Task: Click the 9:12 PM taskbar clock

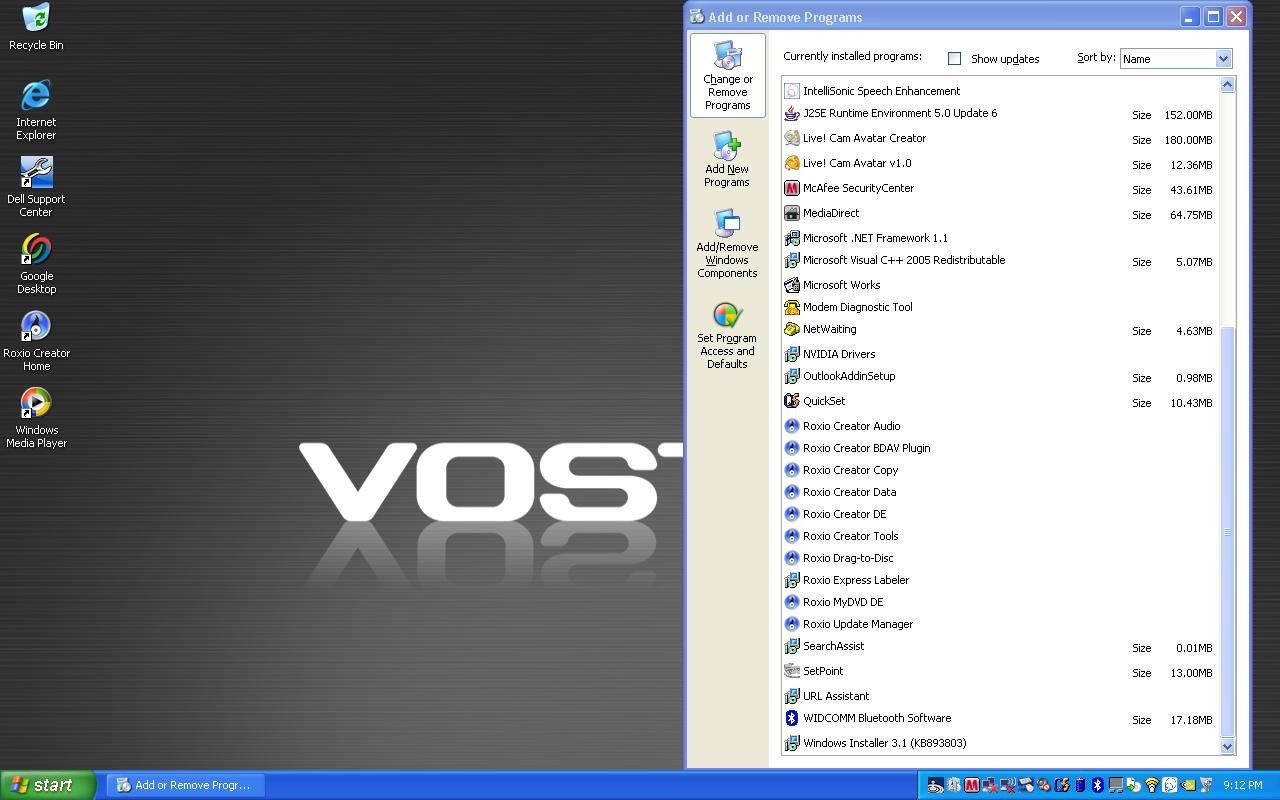Action: point(1242,785)
